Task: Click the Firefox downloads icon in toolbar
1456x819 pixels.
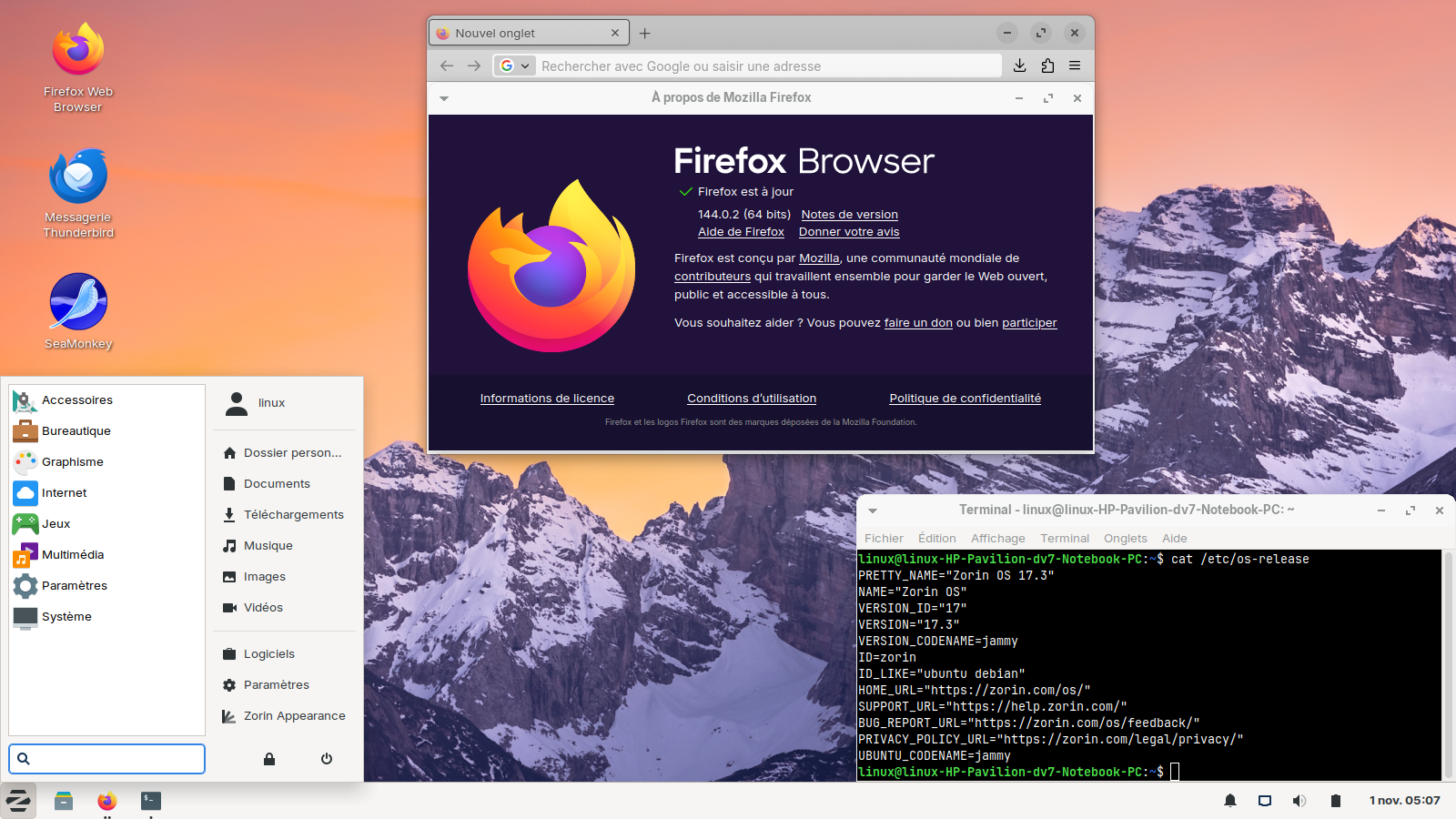Action: (1019, 66)
